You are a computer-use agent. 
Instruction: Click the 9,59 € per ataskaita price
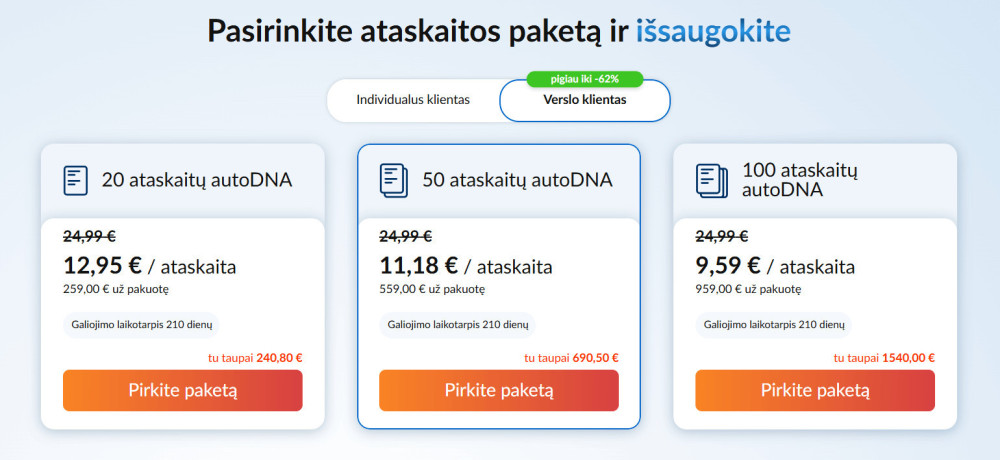pyautogui.click(x=775, y=266)
